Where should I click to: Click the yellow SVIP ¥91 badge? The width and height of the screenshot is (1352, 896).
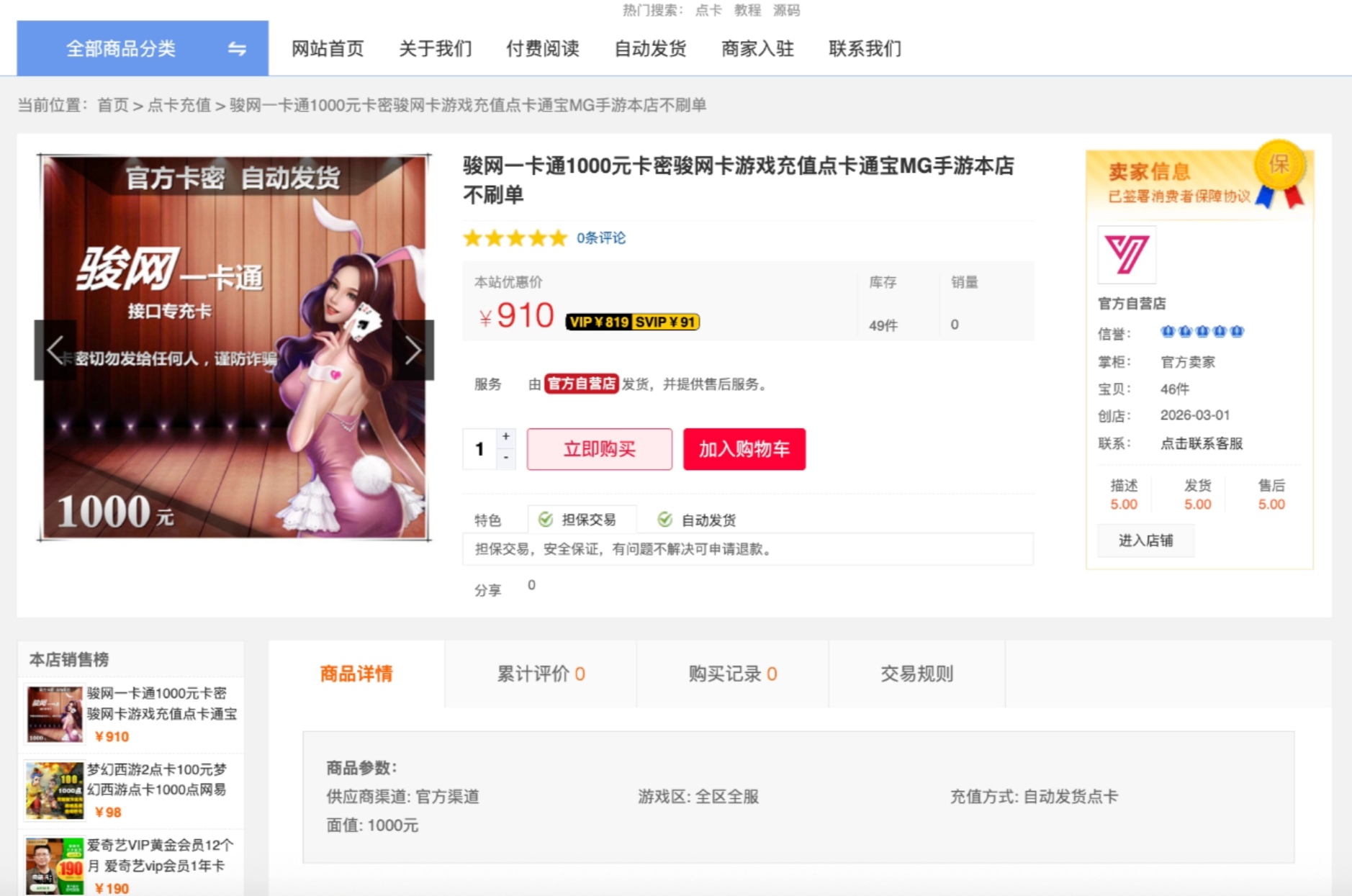[x=664, y=322]
